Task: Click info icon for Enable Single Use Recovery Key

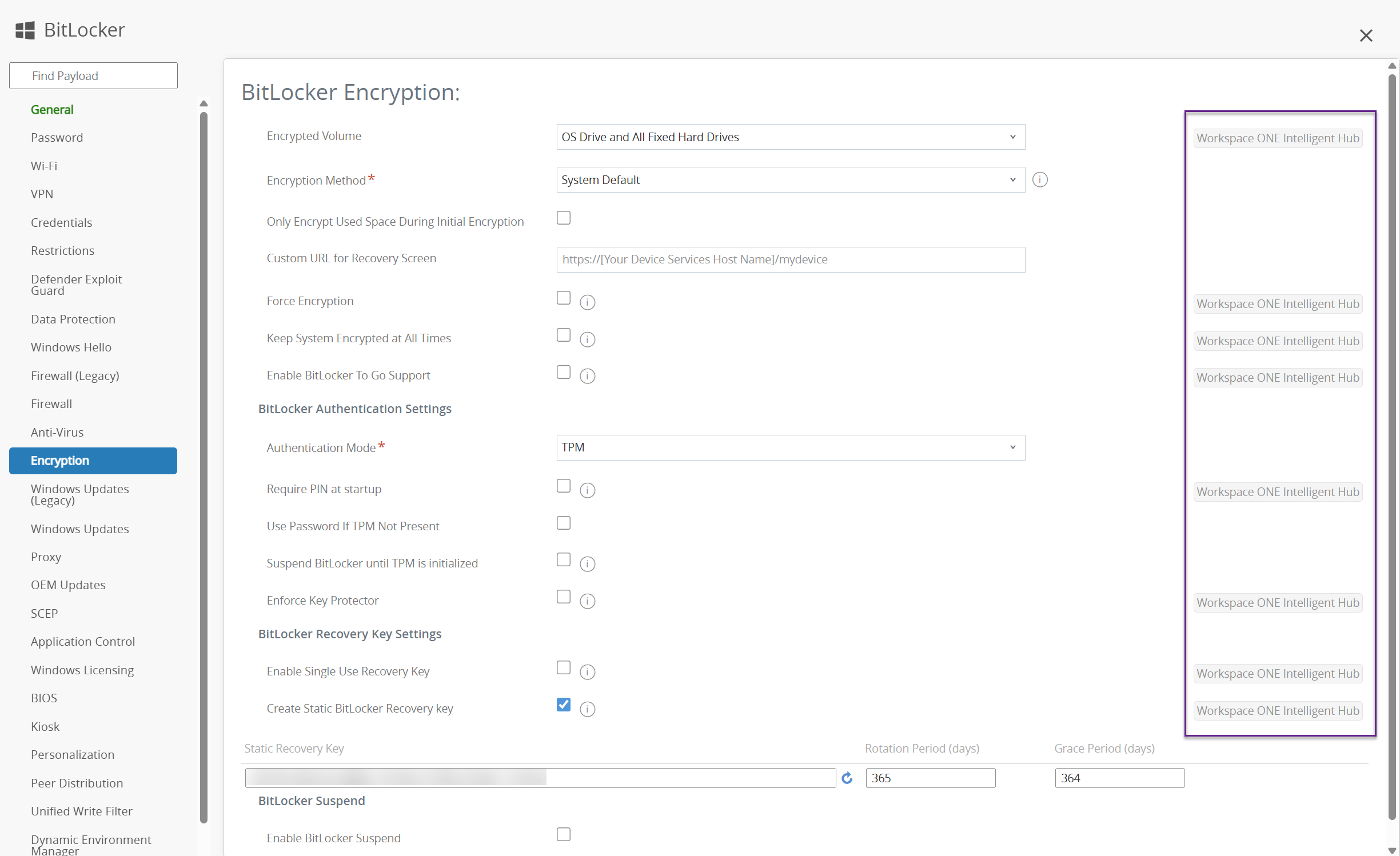Action: (x=587, y=672)
